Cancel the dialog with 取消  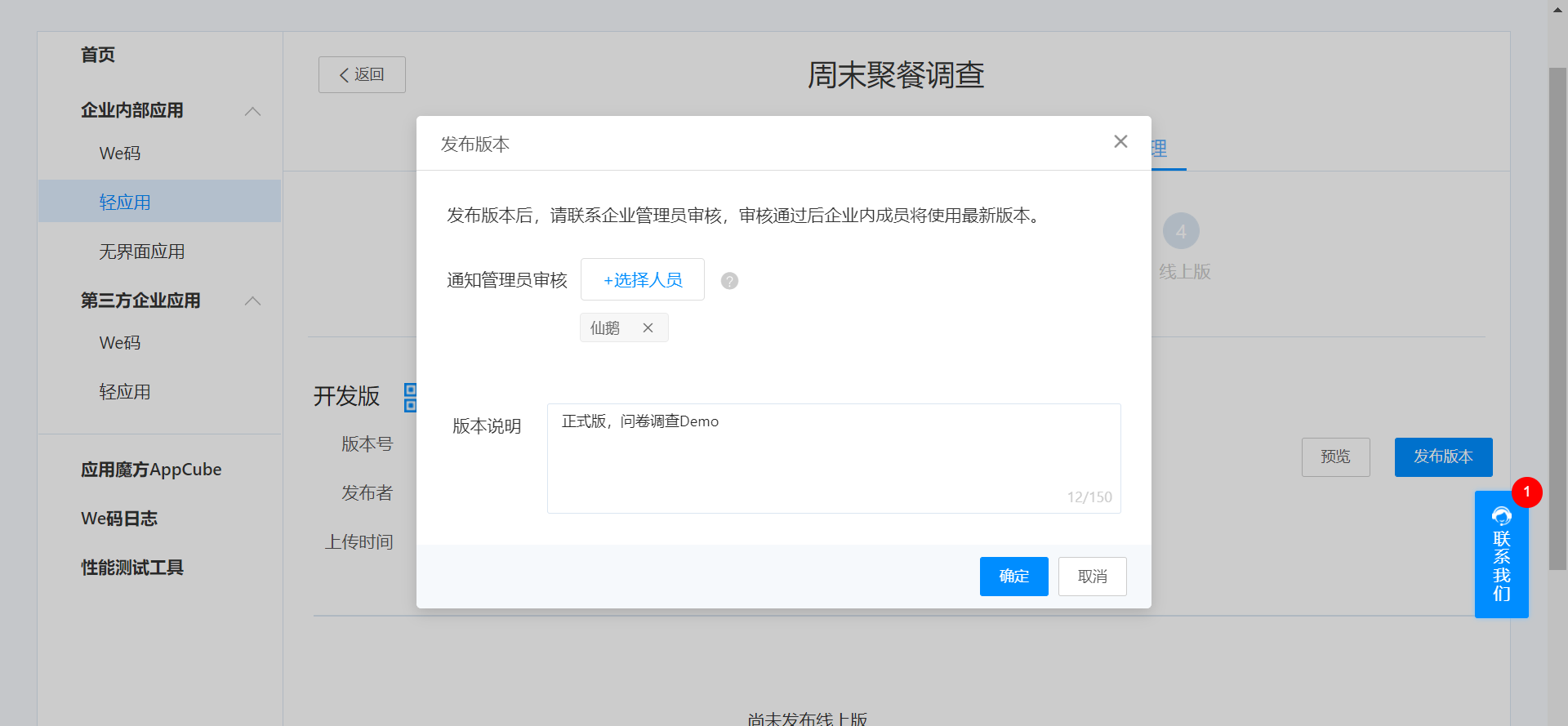click(1092, 577)
